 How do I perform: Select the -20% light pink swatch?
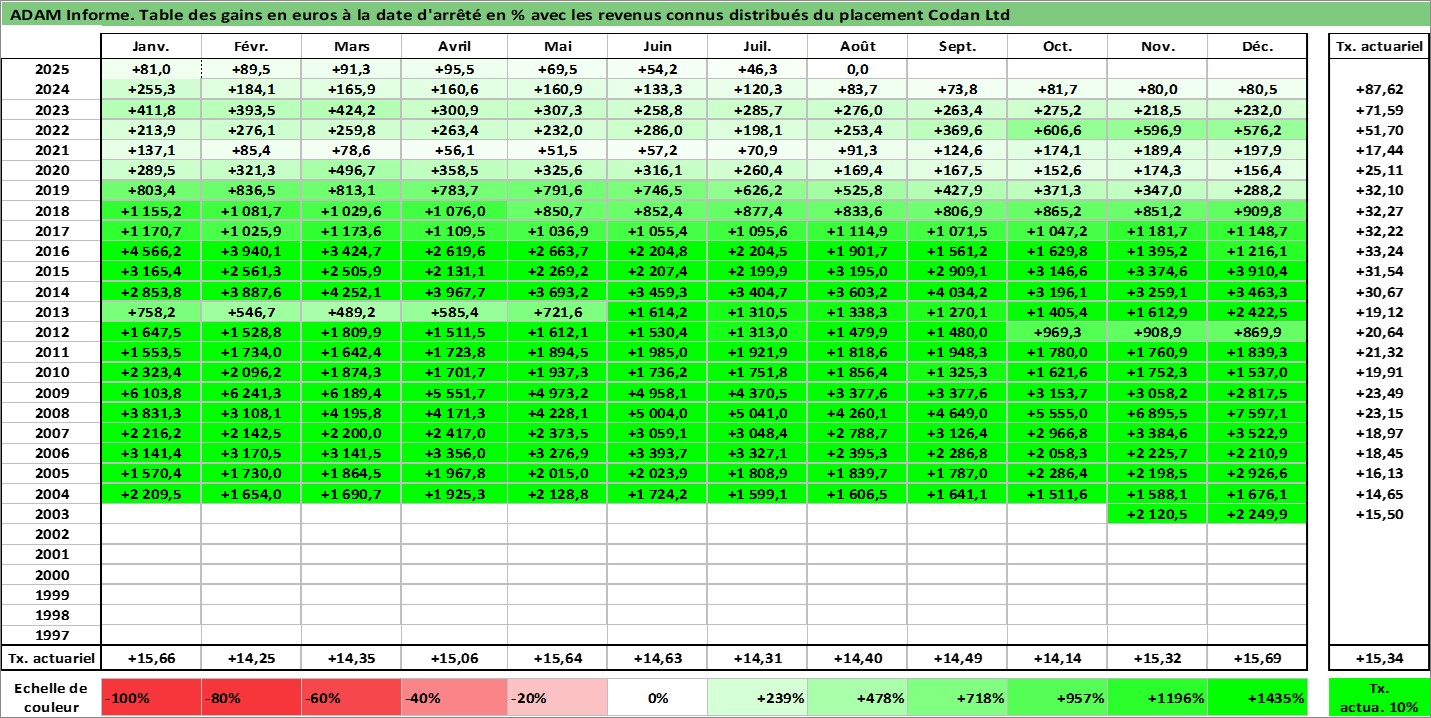tap(557, 698)
